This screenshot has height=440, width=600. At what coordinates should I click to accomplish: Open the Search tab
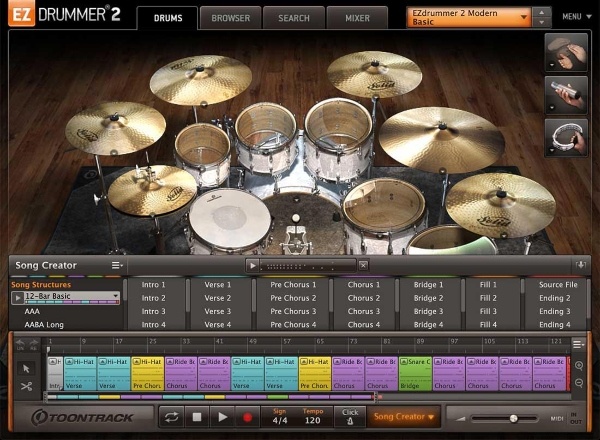point(293,18)
